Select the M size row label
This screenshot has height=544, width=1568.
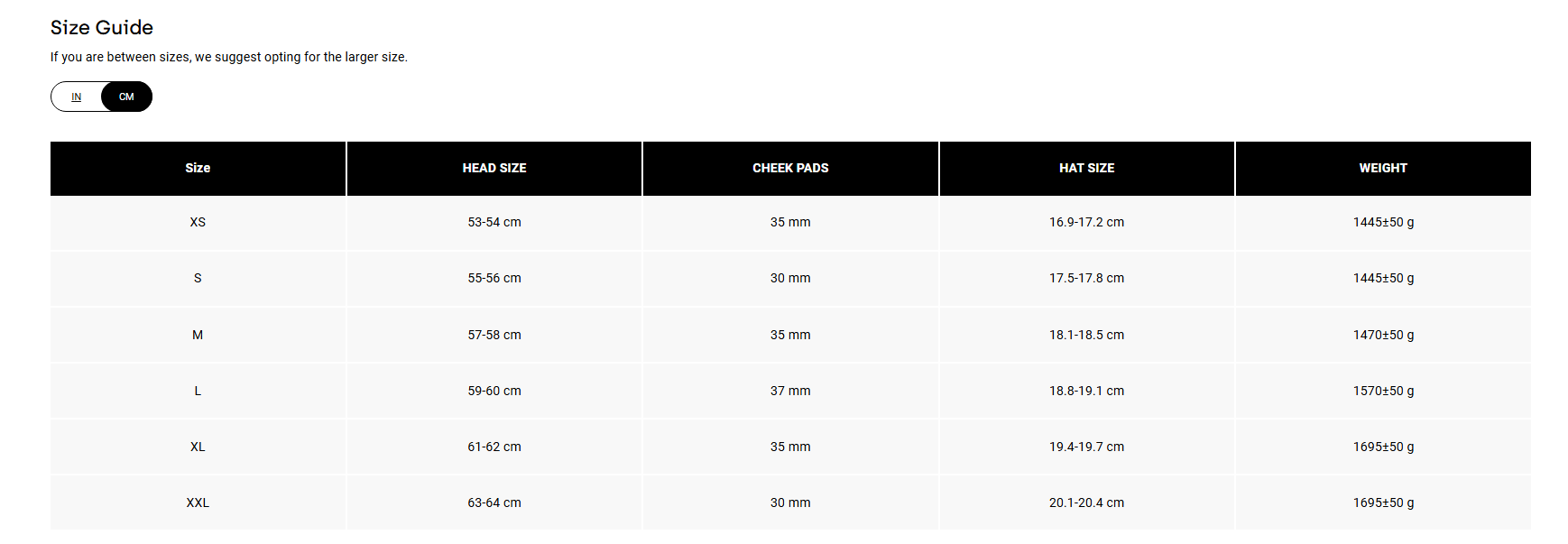(x=198, y=335)
